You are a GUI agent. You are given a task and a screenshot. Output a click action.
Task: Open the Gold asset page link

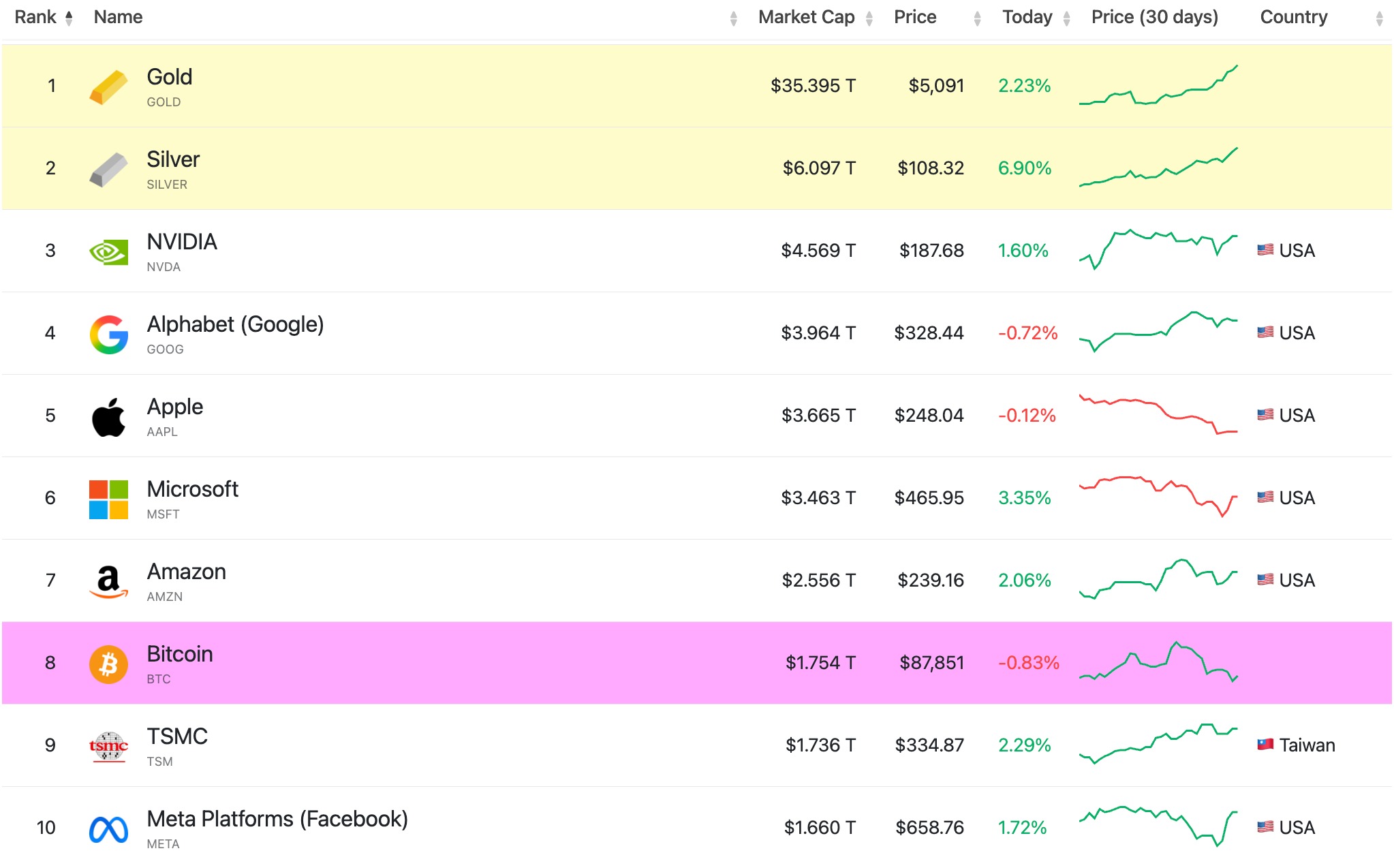[x=170, y=77]
